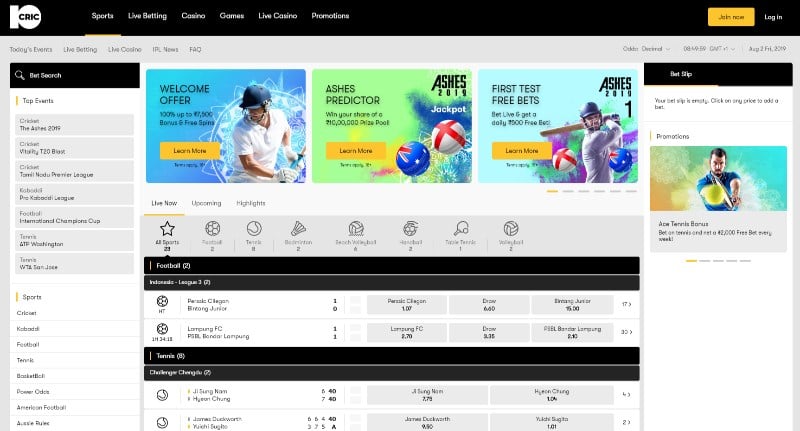Open Today's Events link
800x431 pixels.
pos(31,49)
